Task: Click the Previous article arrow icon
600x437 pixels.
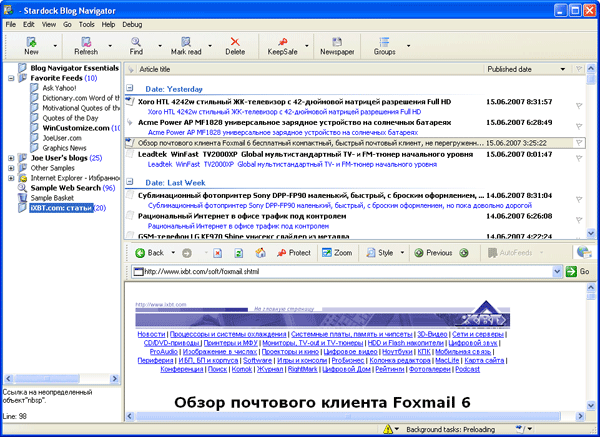Action: click(419, 253)
